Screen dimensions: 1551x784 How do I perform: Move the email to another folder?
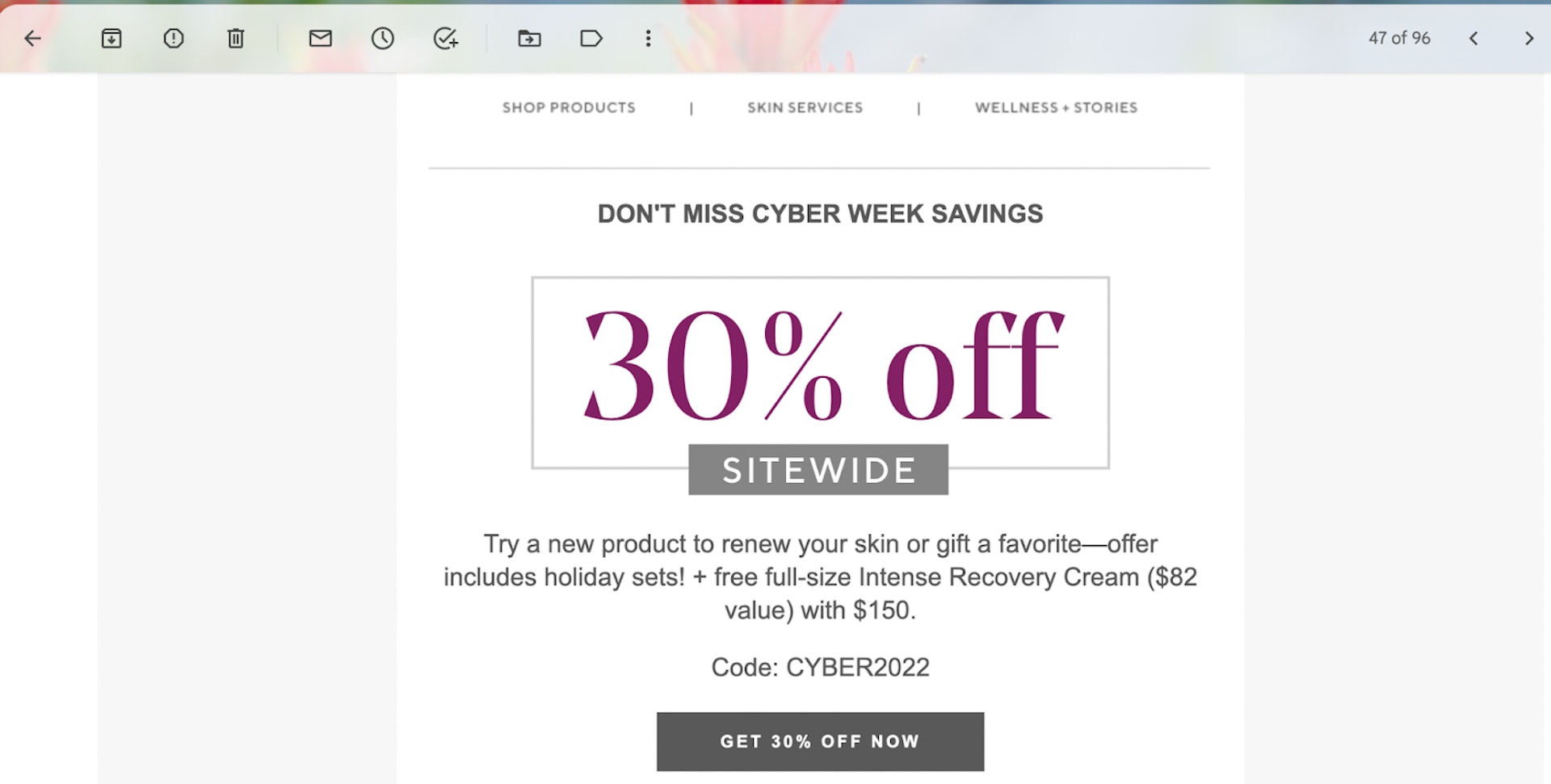pos(529,38)
